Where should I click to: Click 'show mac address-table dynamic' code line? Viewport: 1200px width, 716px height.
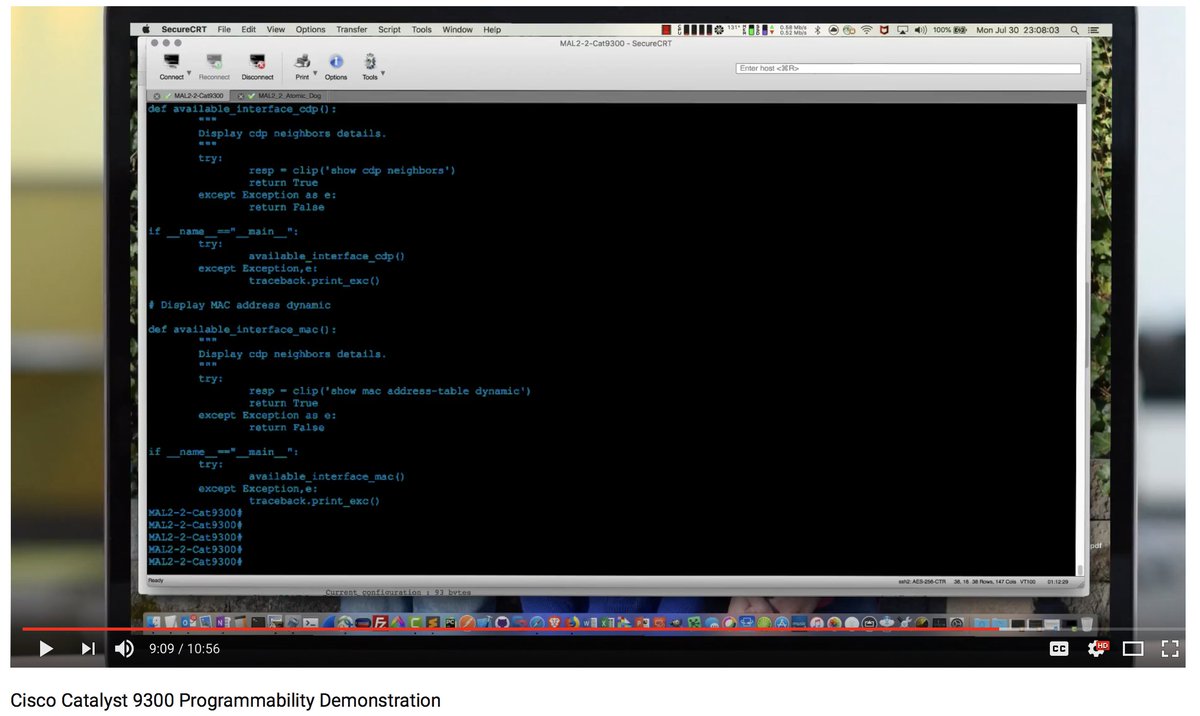(x=390, y=391)
